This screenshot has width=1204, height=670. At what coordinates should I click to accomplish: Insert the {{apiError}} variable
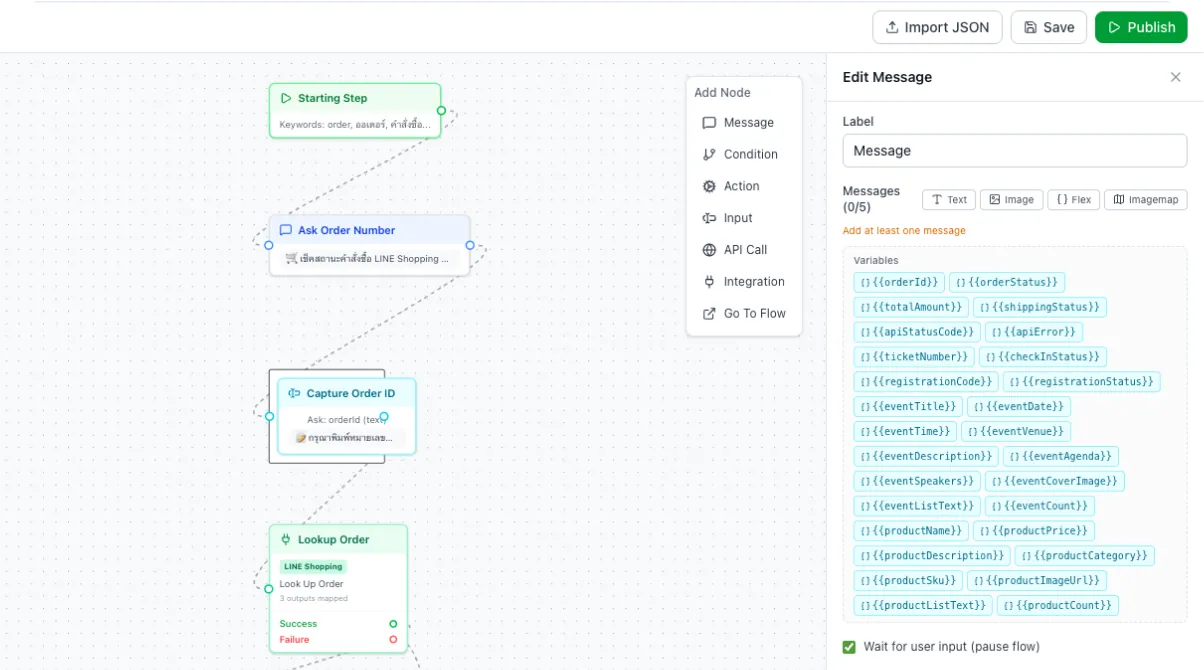point(1034,332)
